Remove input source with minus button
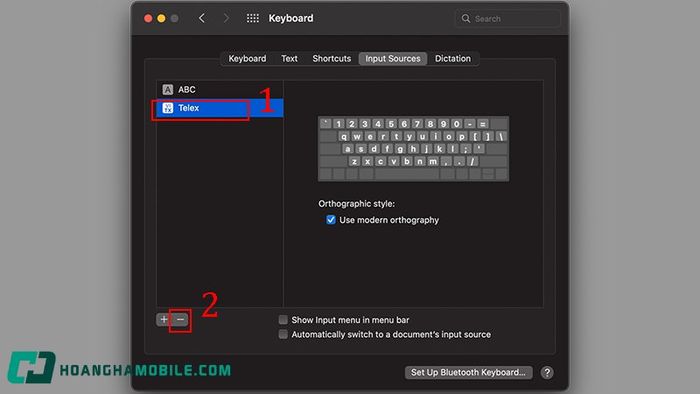The height and width of the screenshot is (394, 700). pos(180,319)
